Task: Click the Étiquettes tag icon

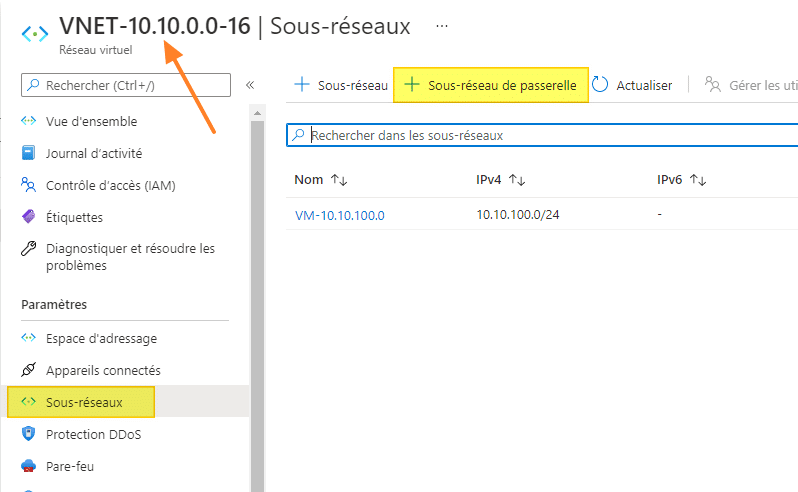Action: point(28,217)
